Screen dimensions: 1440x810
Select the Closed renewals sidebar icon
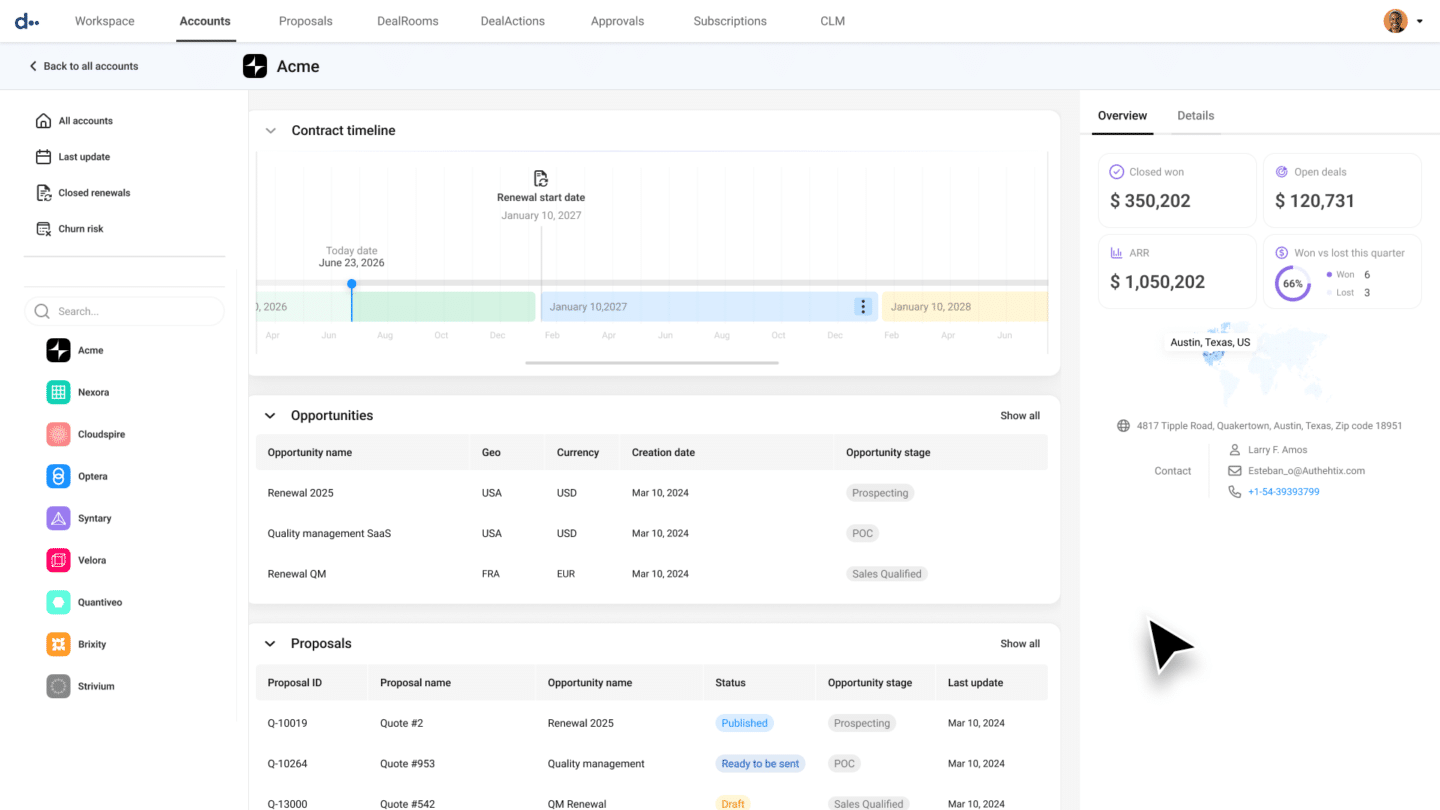point(44,192)
